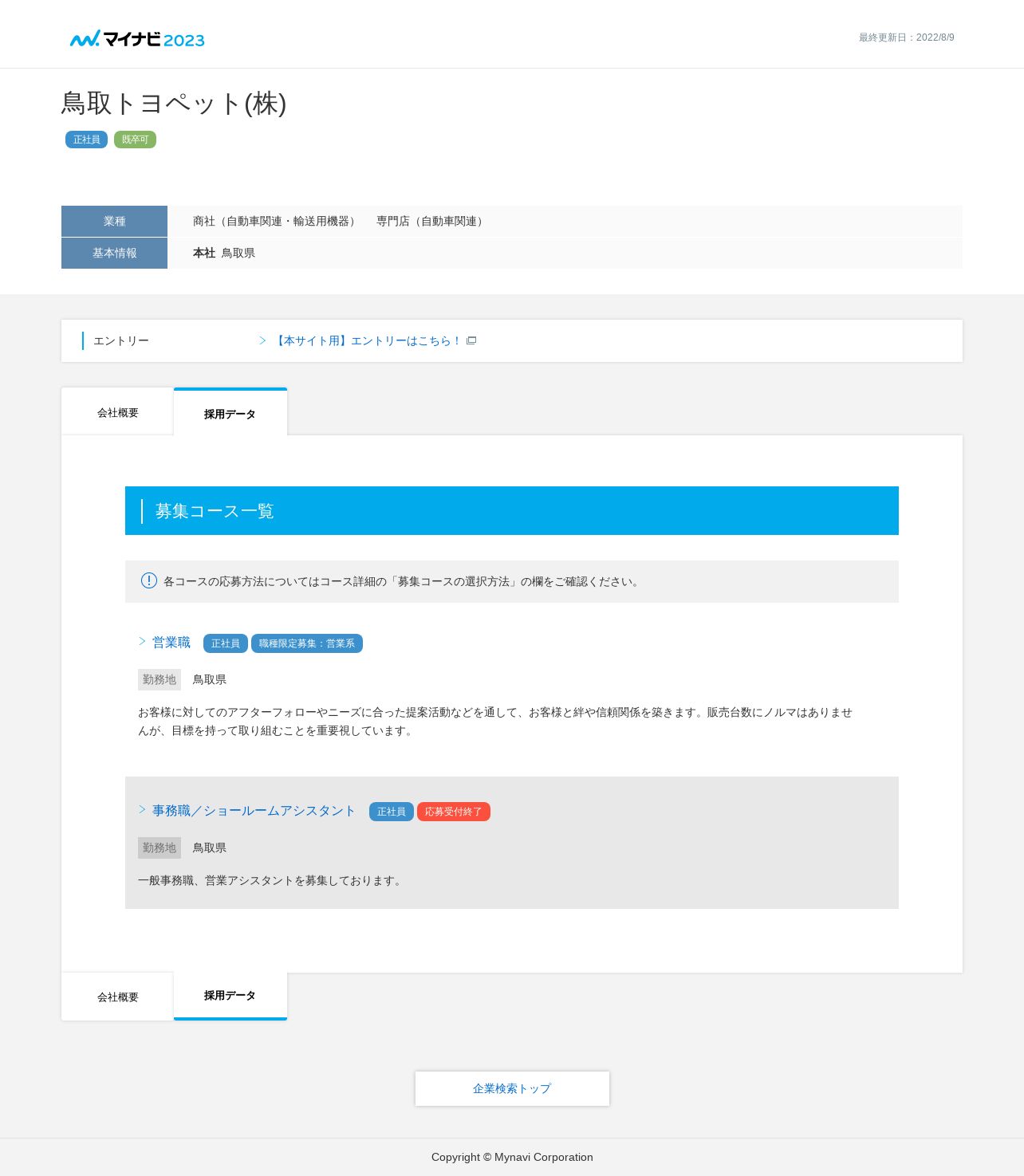Click the external-window icon beside entry link
This screenshot has width=1024, height=1176.
point(471,340)
